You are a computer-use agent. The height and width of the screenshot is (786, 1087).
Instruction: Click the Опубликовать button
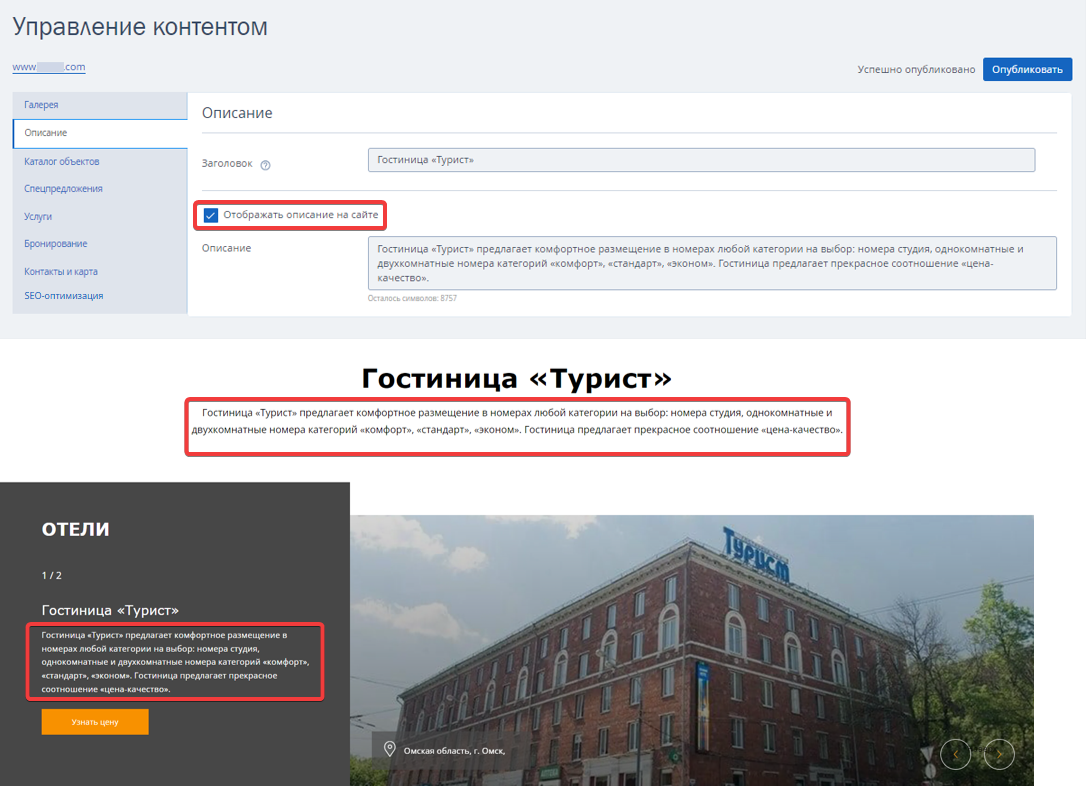(1027, 69)
